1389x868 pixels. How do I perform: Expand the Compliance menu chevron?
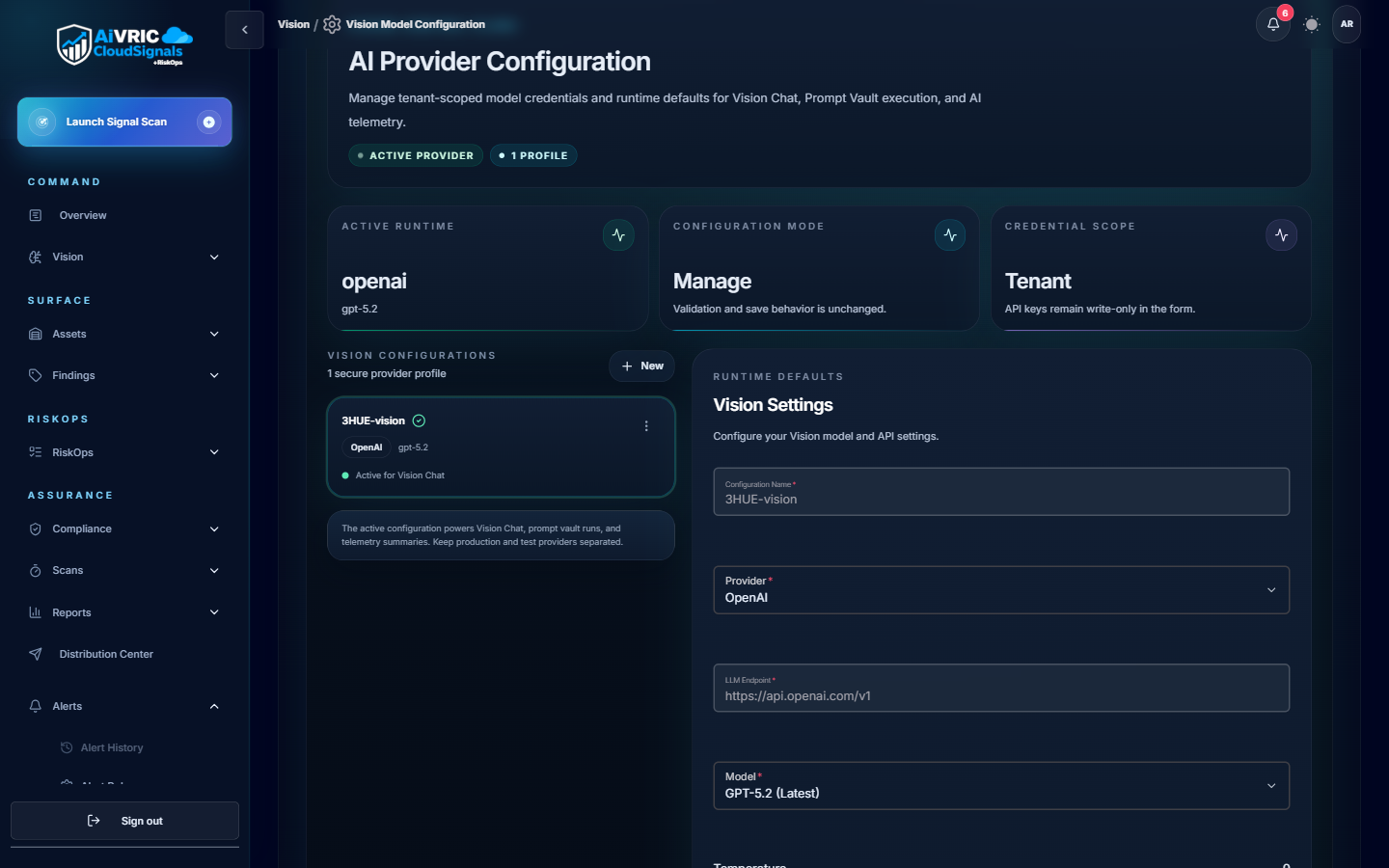[x=214, y=529]
